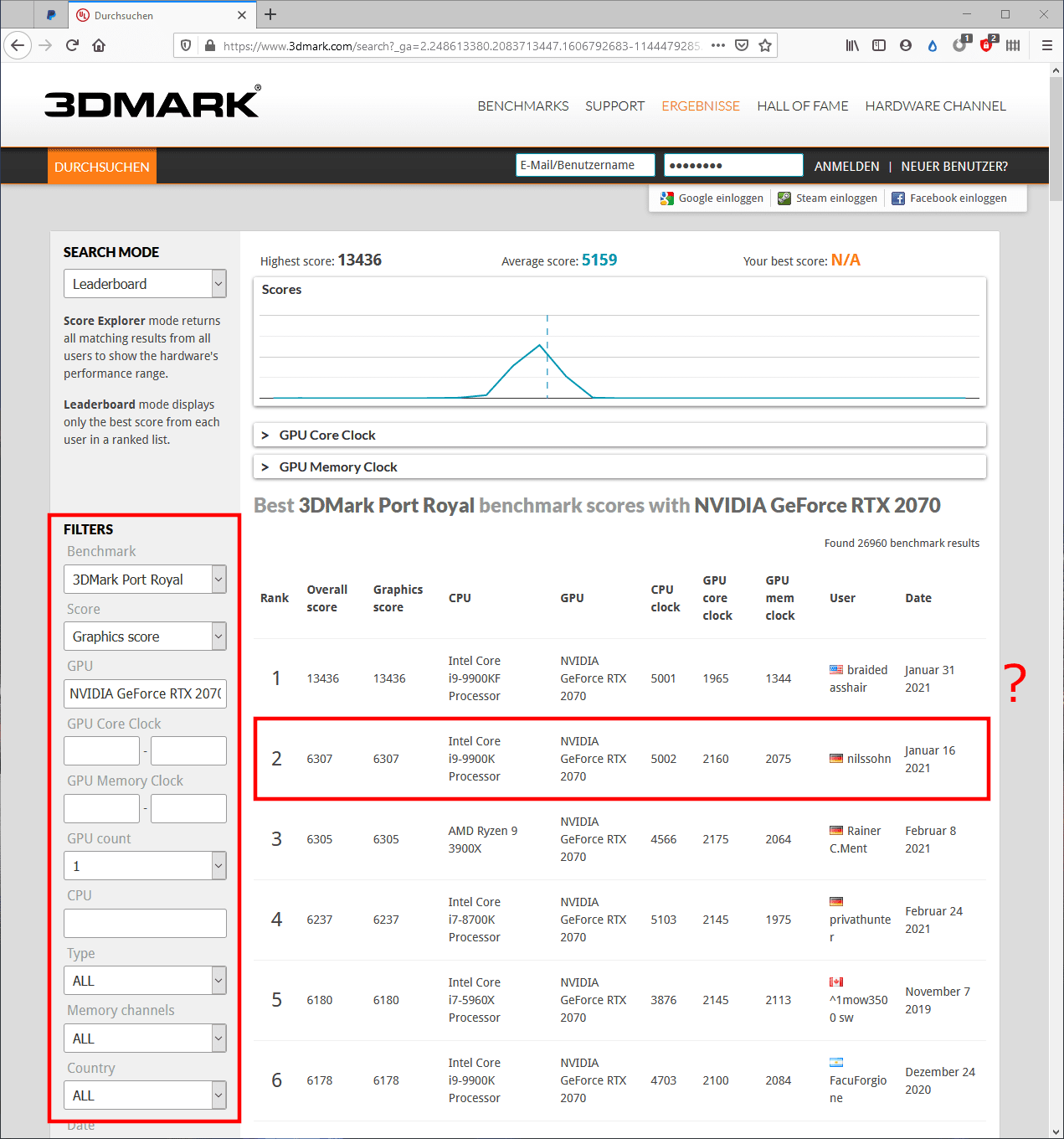Image resolution: width=1064 pixels, height=1139 pixels.
Task: Close the Durchsuchen tab
Action: click(242, 15)
